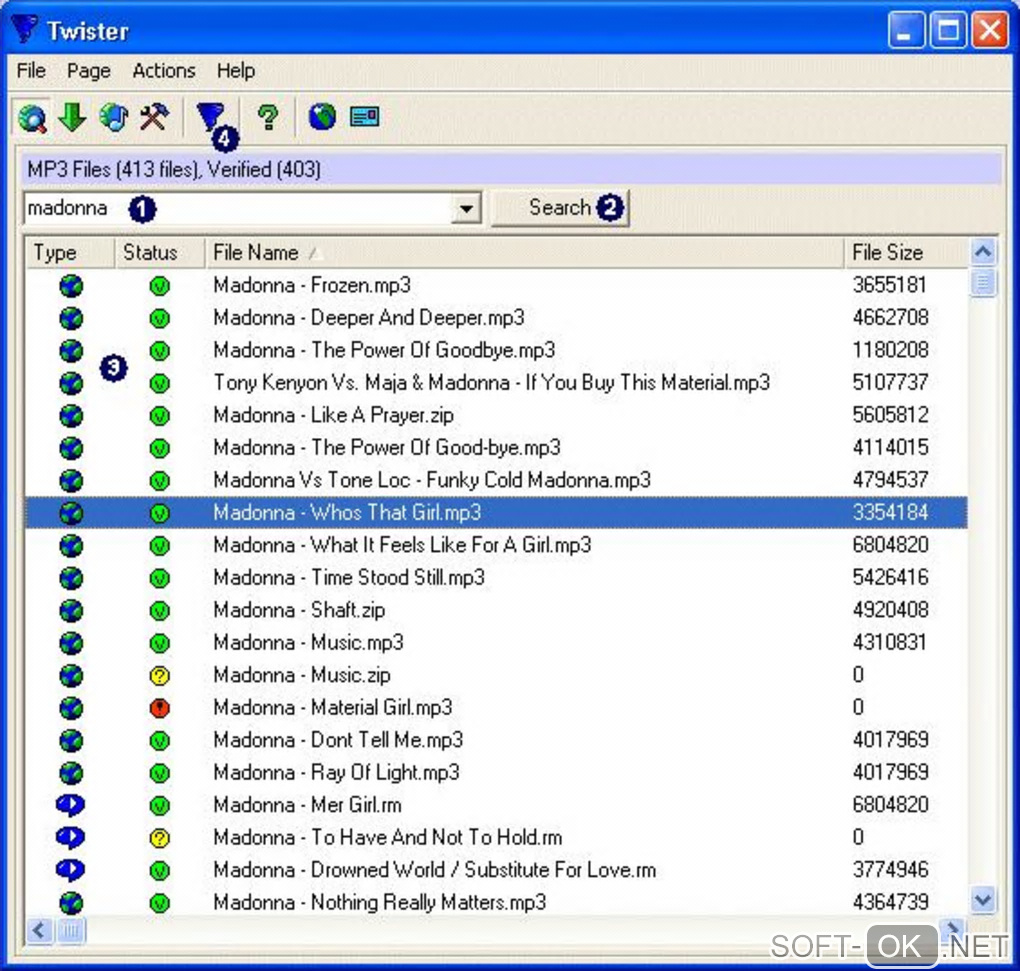1020x971 pixels.
Task: Click the green question mark help icon
Action: (x=266, y=118)
